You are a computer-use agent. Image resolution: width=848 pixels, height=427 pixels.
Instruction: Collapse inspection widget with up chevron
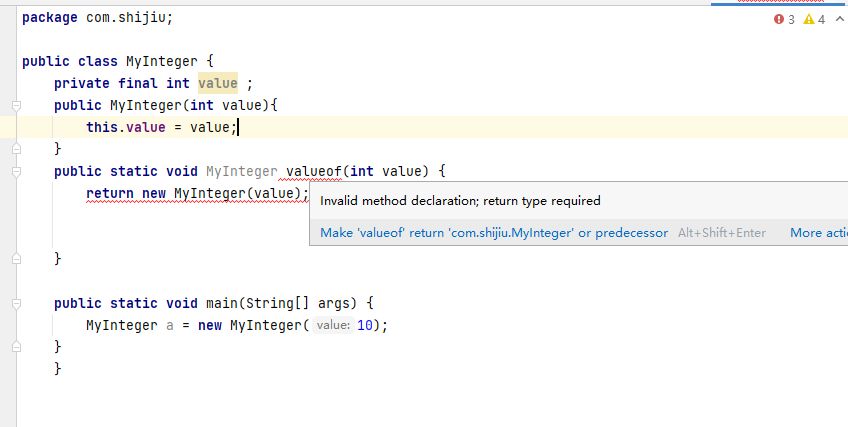coord(839,19)
